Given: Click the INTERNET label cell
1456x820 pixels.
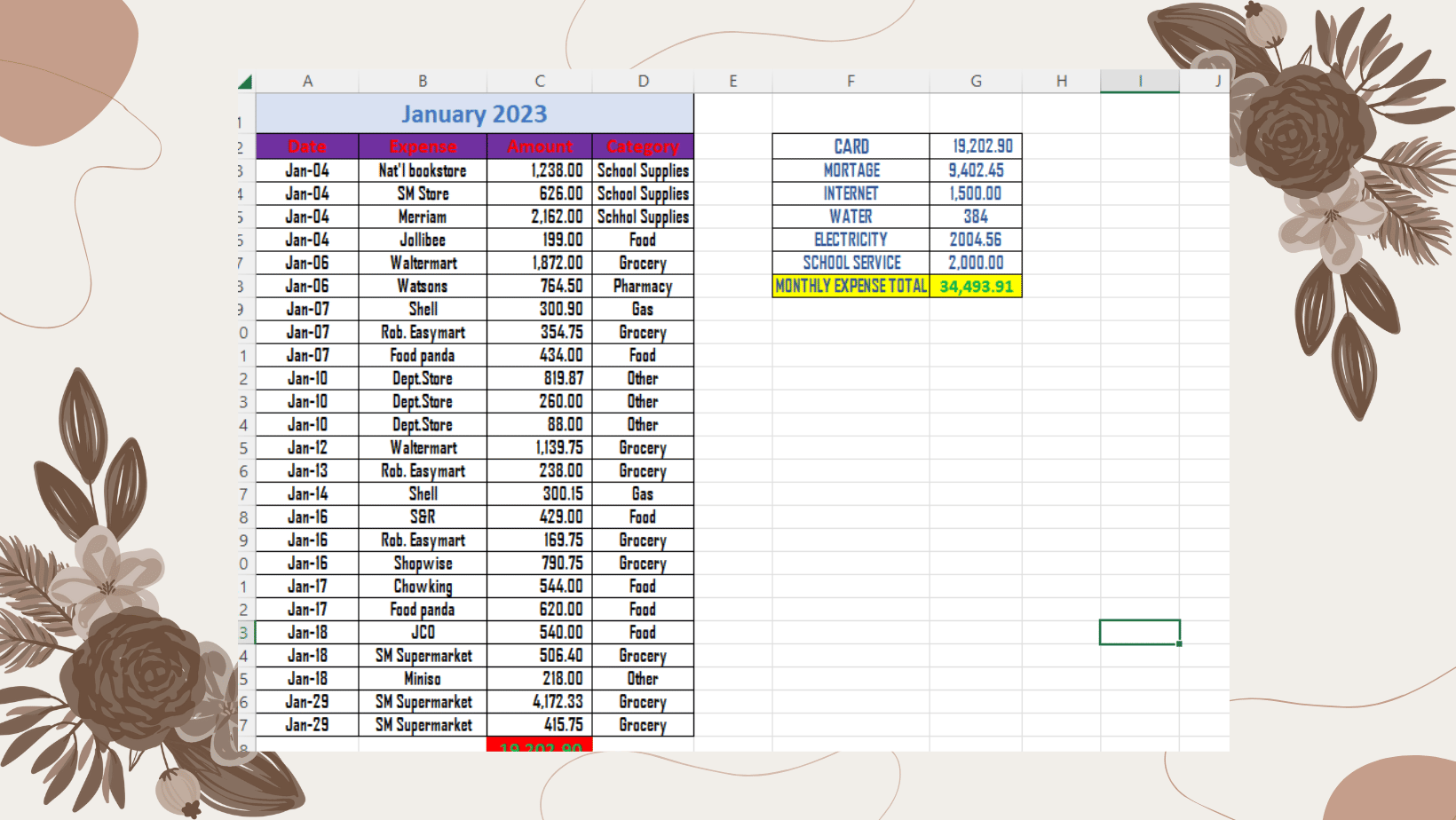Looking at the screenshot, I should coord(851,193).
